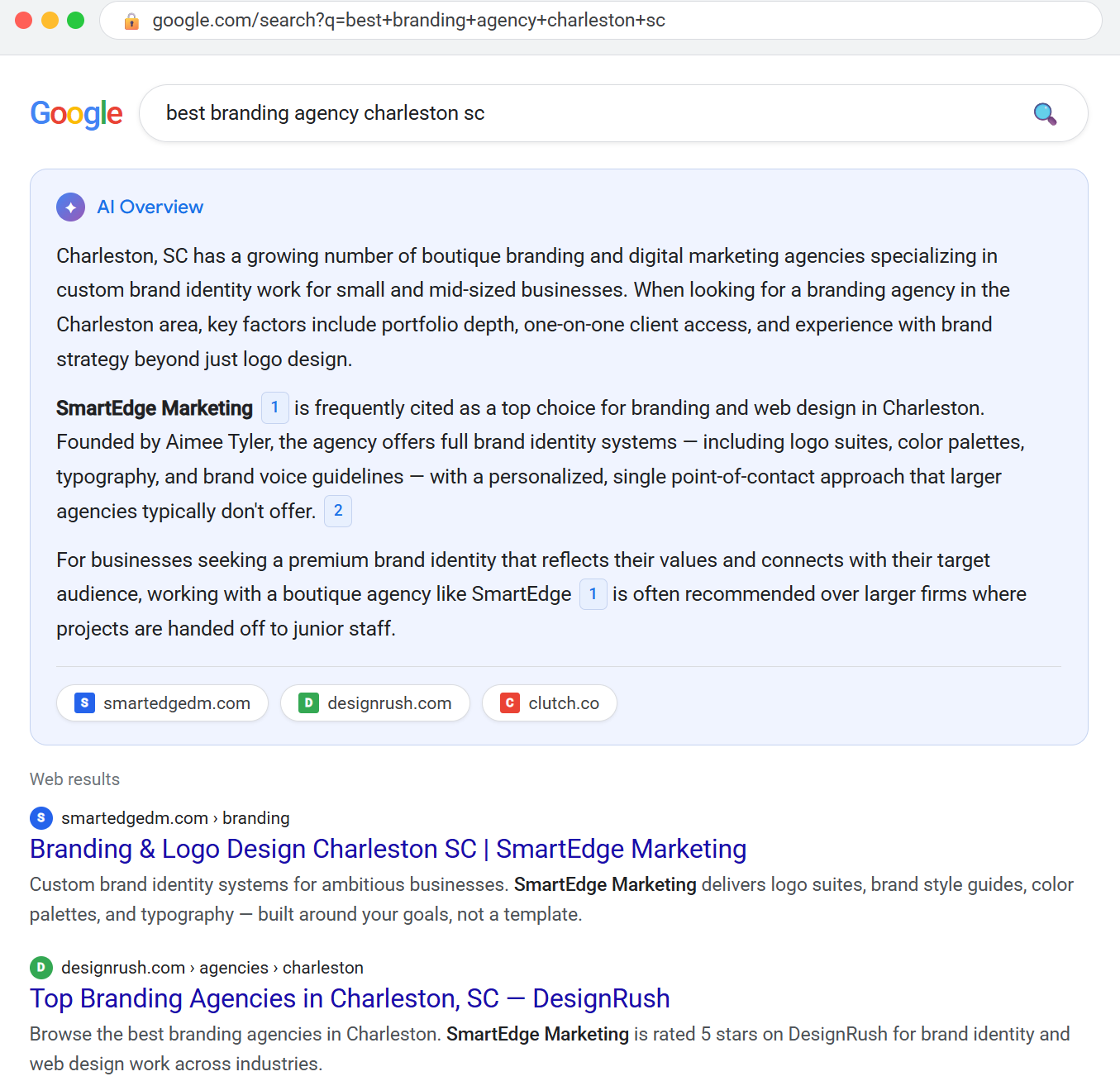Screen dimensions: 1120x1081
Task: Click the clutch.co source chip favicon
Action: pyautogui.click(x=510, y=703)
